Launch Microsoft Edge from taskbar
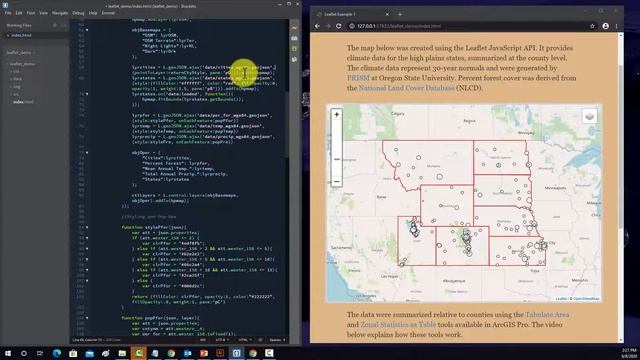 (x=57, y=353)
